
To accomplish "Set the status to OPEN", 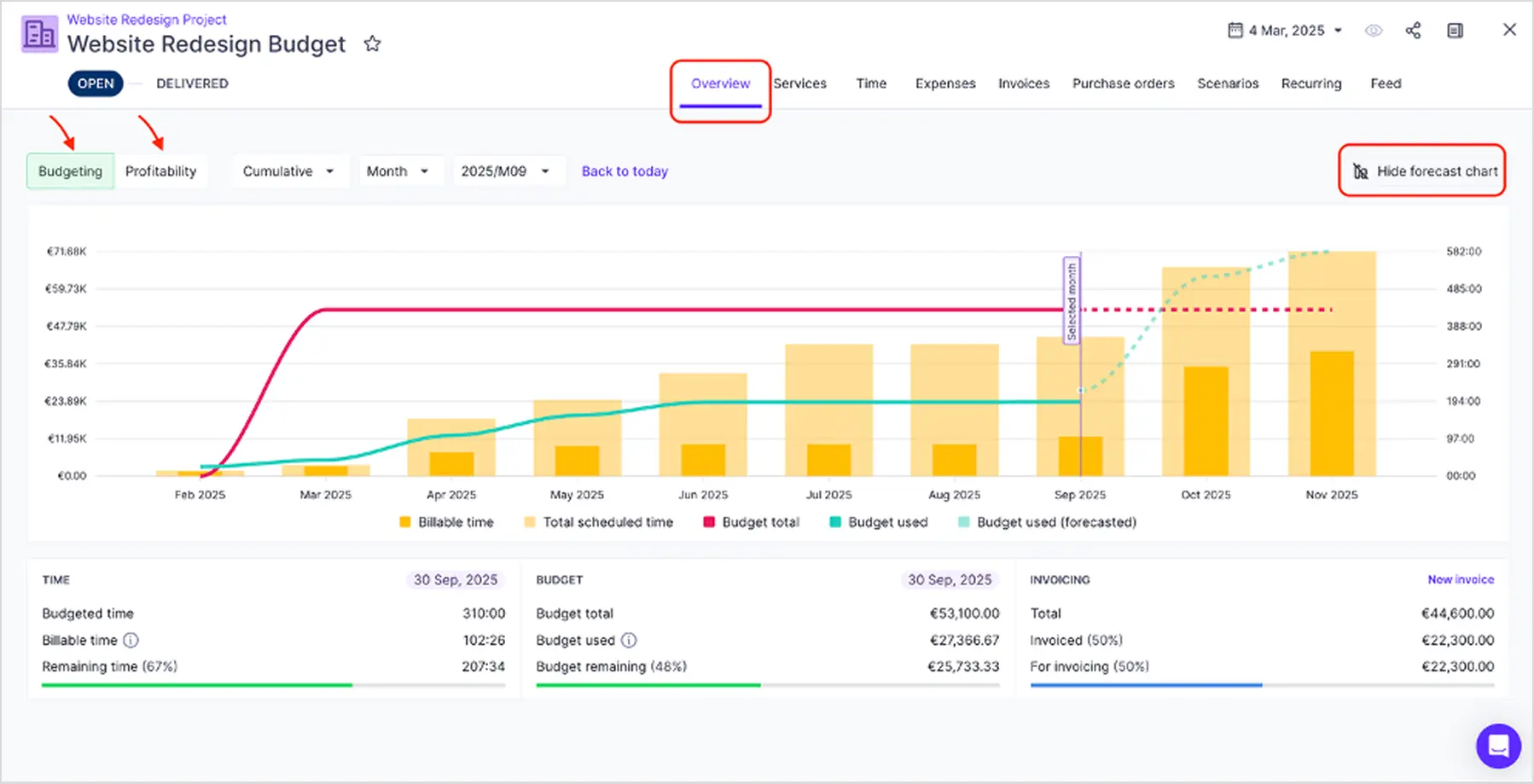I will [96, 84].
